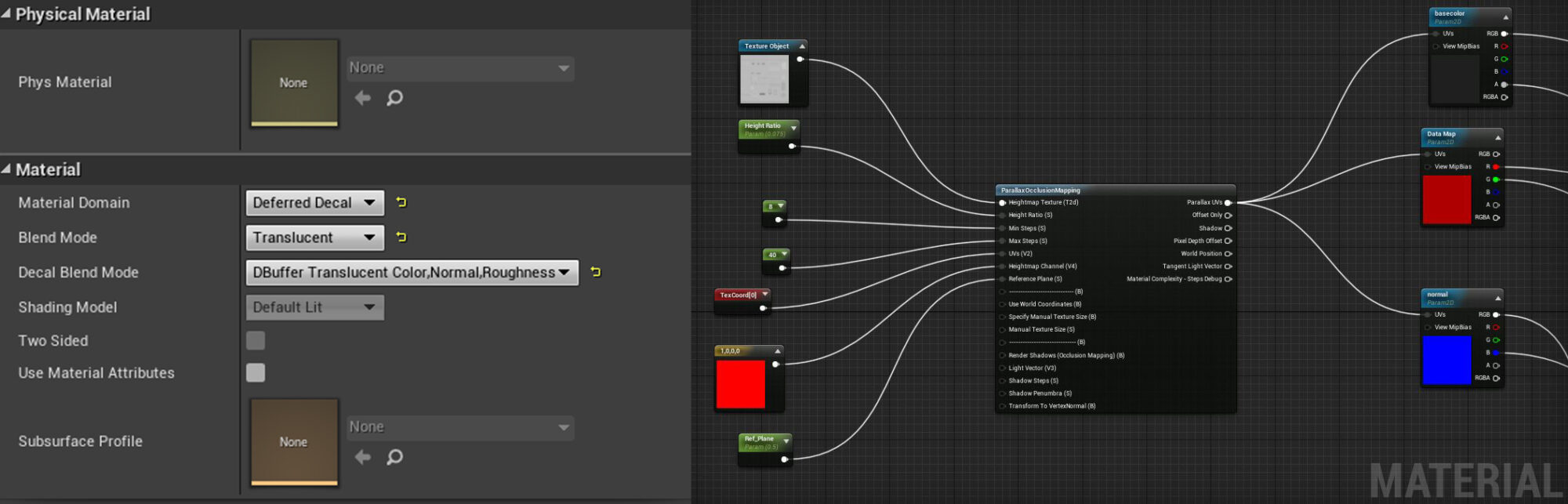Click the basecolor node RGB output pin
This screenshot has width=1568, height=504.
[1504, 34]
